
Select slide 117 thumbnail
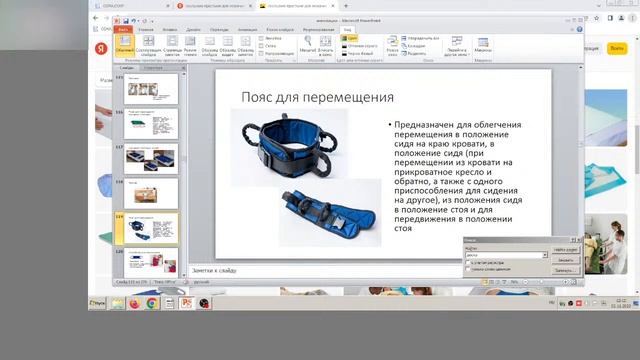151,158
